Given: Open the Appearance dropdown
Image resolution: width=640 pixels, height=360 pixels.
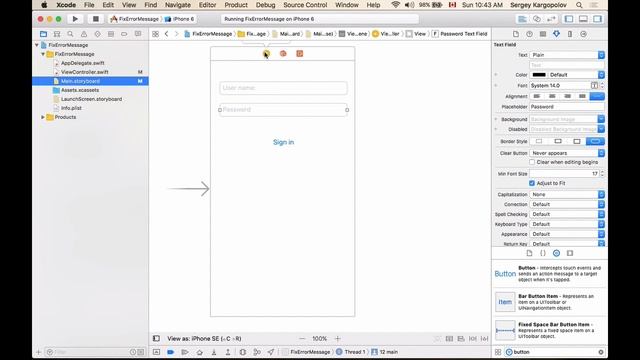Looking at the screenshot, I should pos(567,234).
